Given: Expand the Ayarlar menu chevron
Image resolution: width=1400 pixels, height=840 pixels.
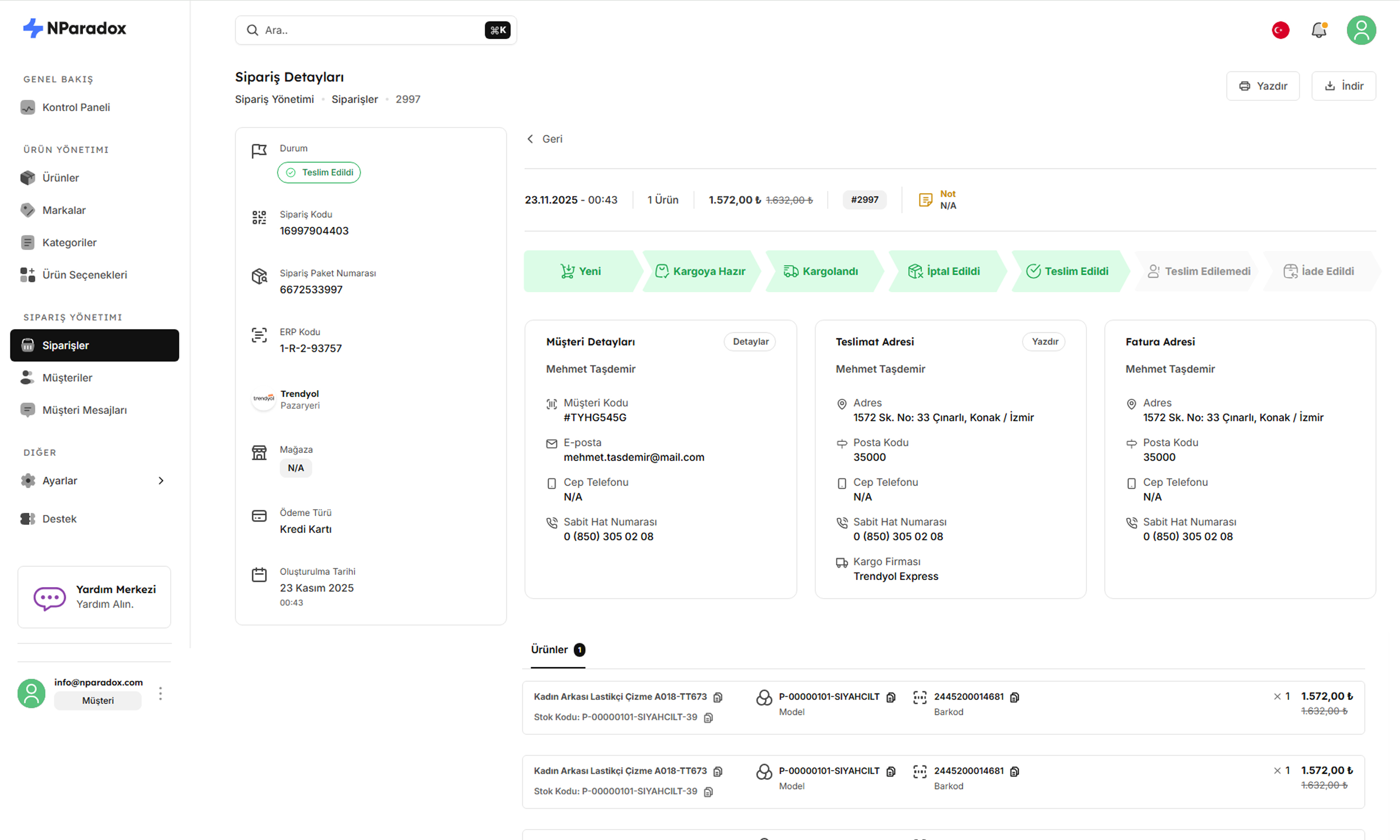Looking at the screenshot, I should point(161,481).
